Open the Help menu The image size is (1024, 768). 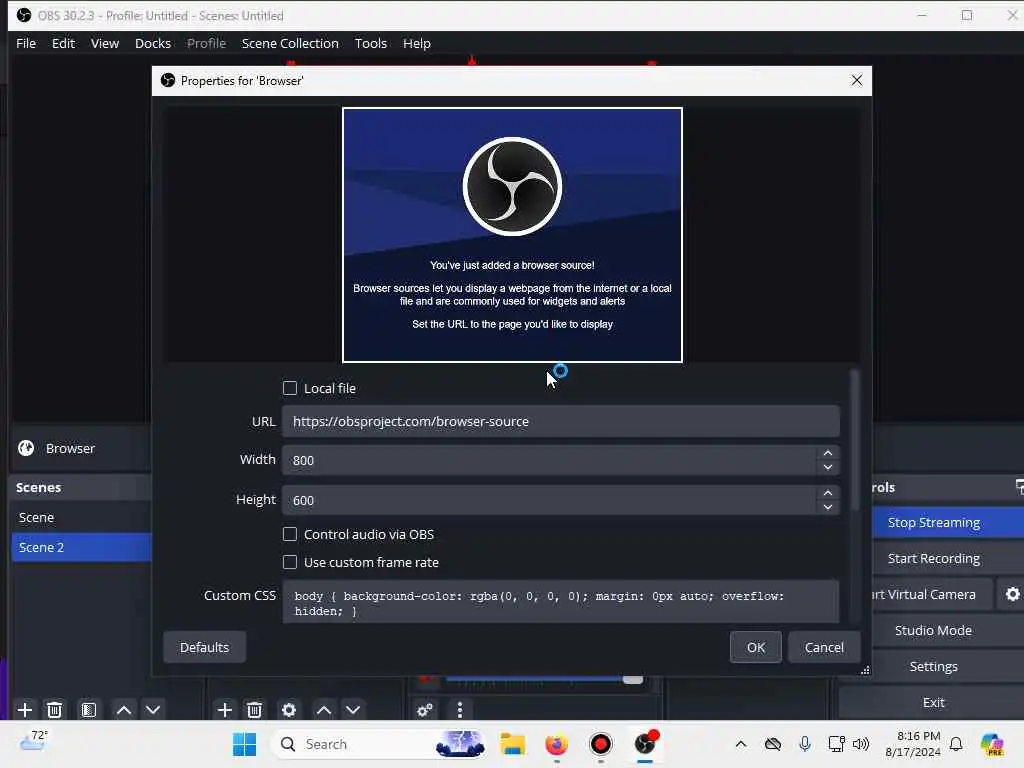(x=417, y=43)
